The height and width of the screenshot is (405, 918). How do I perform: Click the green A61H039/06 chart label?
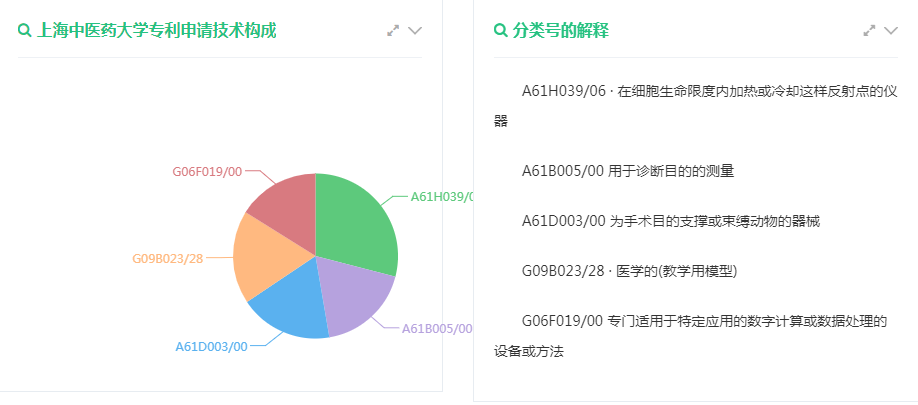pyautogui.click(x=441, y=196)
